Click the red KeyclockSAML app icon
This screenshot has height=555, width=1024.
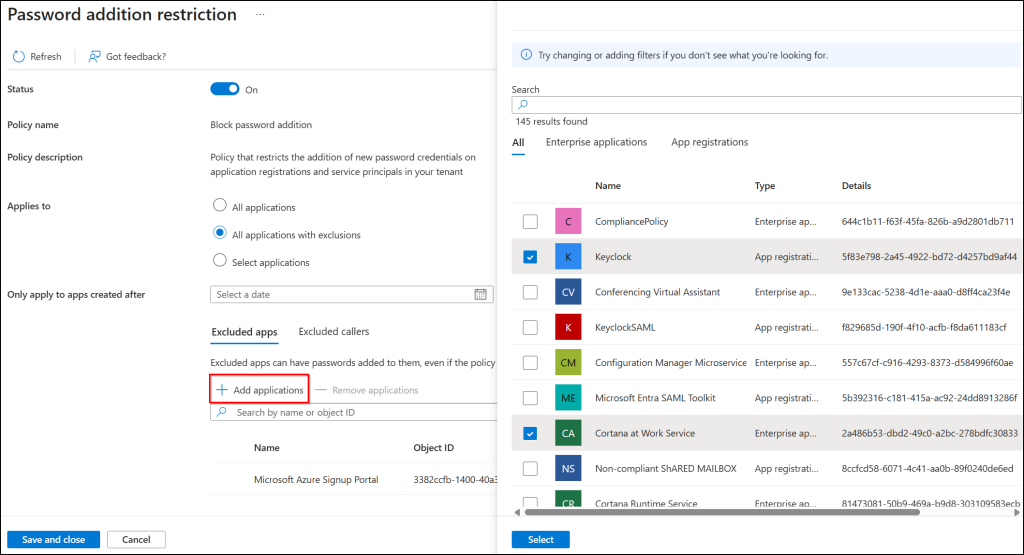[568, 327]
